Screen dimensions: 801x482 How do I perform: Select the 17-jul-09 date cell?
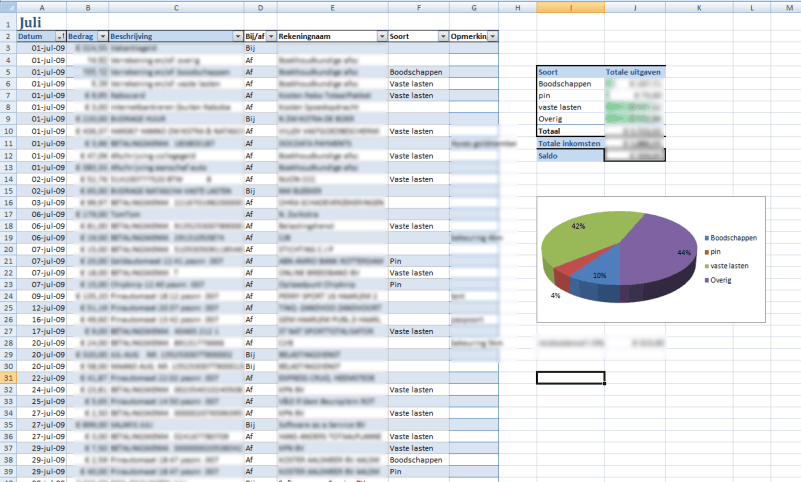(41, 331)
